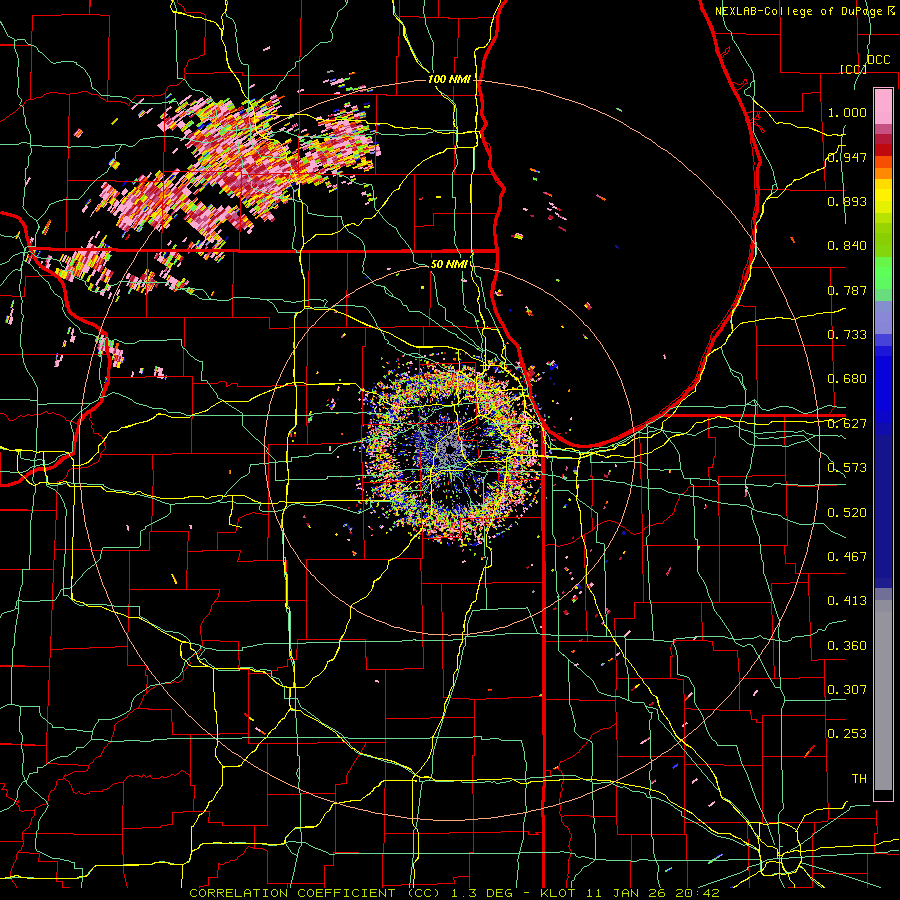900x900 pixels.
Task: Pick the dark navy segment of the color bar
Action: pos(883,511)
